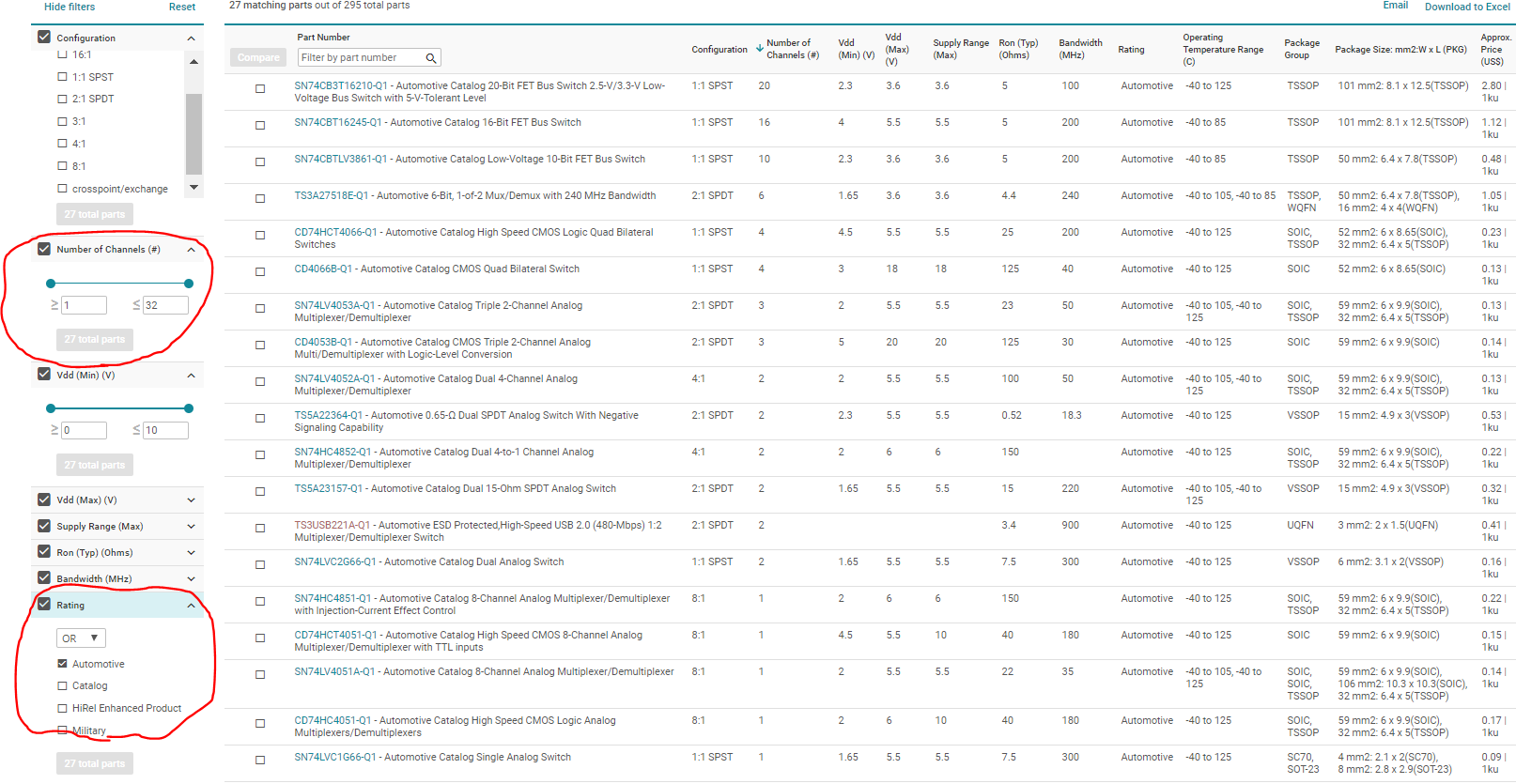Click the Email link
This screenshot has height=784, width=1516.
click(x=1396, y=6)
